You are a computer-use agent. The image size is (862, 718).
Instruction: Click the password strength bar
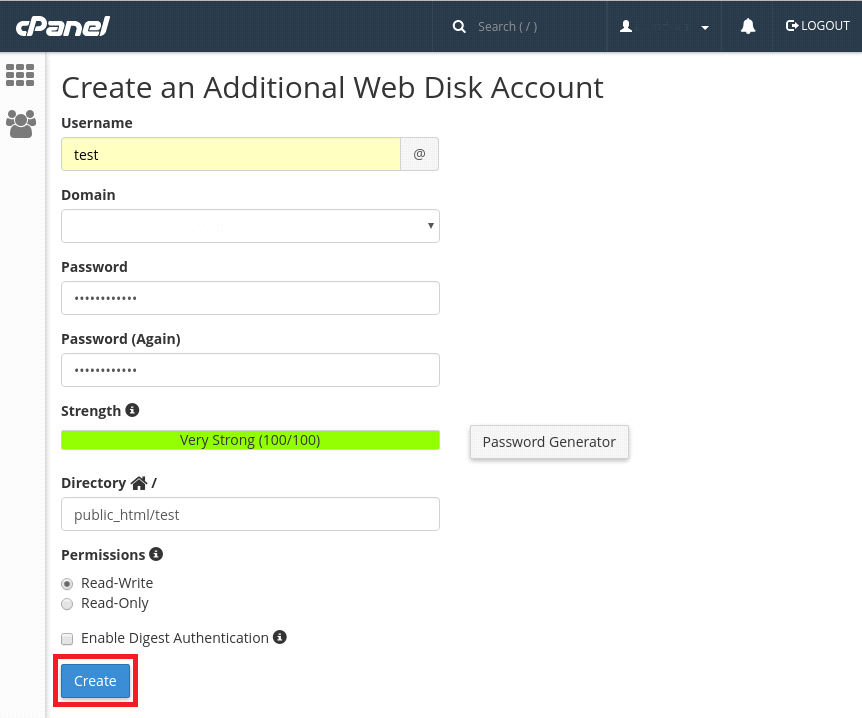(250, 440)
